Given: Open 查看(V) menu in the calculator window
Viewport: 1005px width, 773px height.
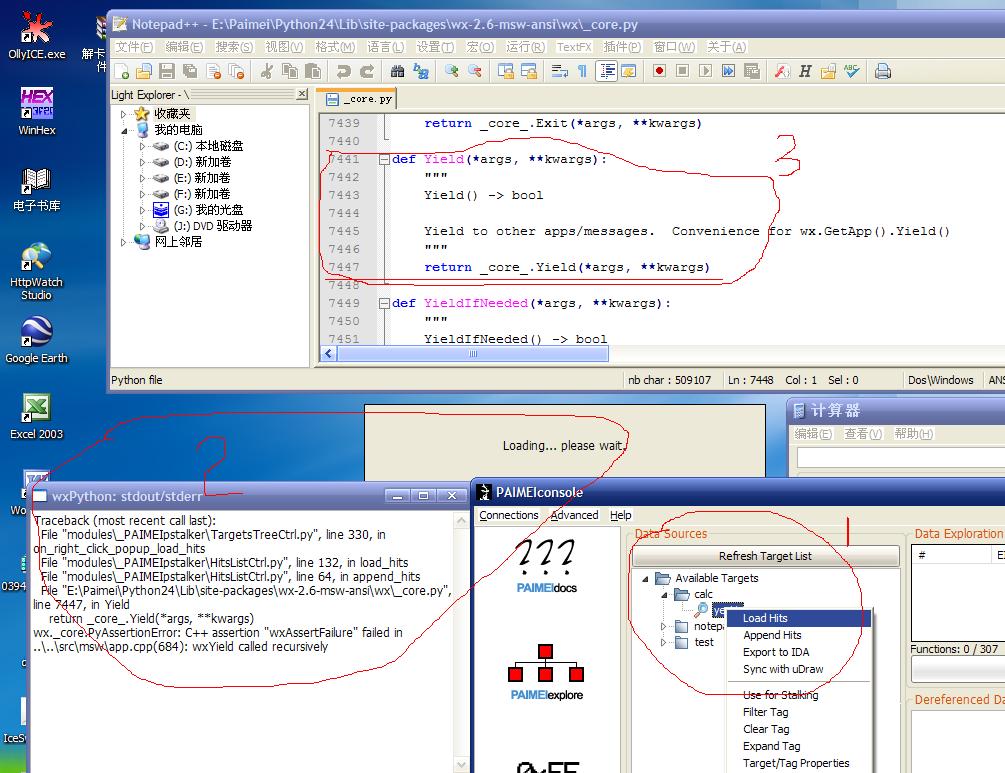Looking at the screenshot, I should [x=863, y=434].
